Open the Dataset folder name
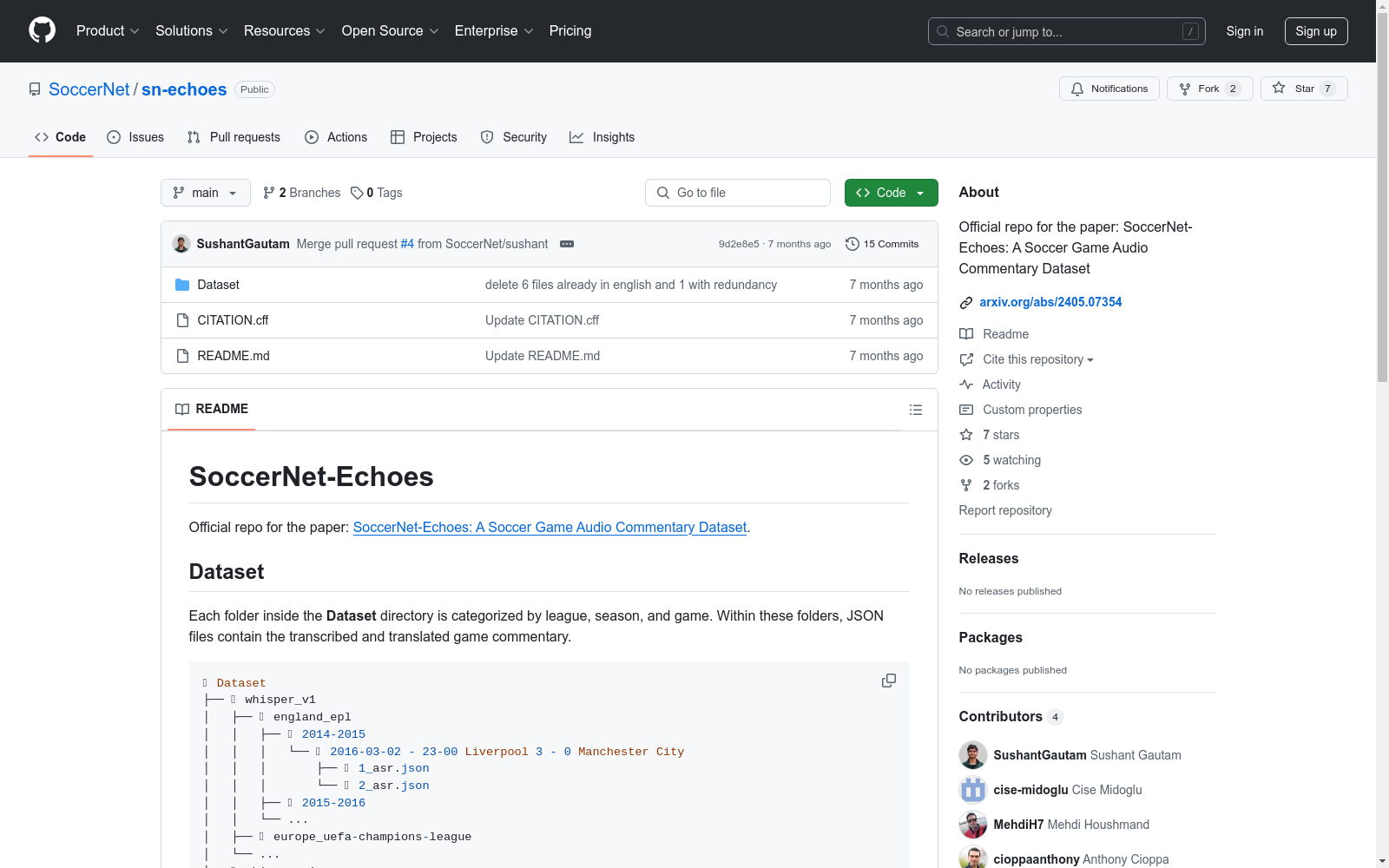Viewport: 1389px width, 868px height. click(218, 285)
